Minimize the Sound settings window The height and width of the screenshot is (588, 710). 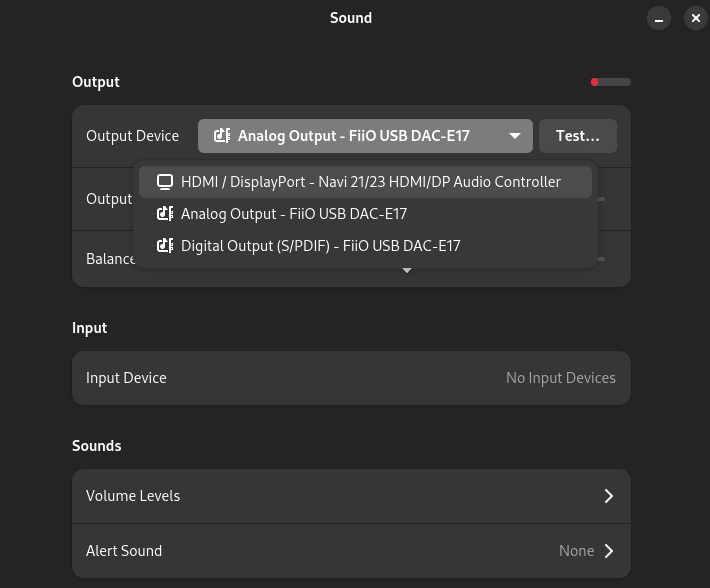[x=658, y=18]
